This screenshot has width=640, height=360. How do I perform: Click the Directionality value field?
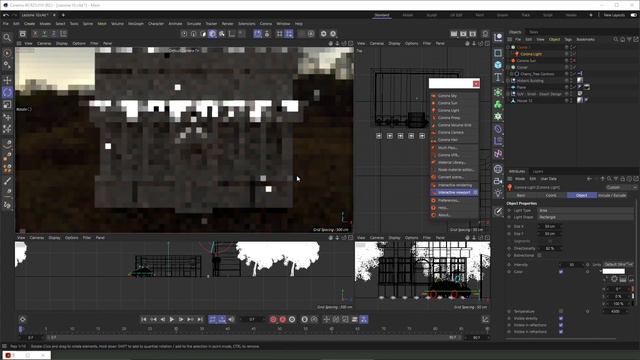pos(550,248)
